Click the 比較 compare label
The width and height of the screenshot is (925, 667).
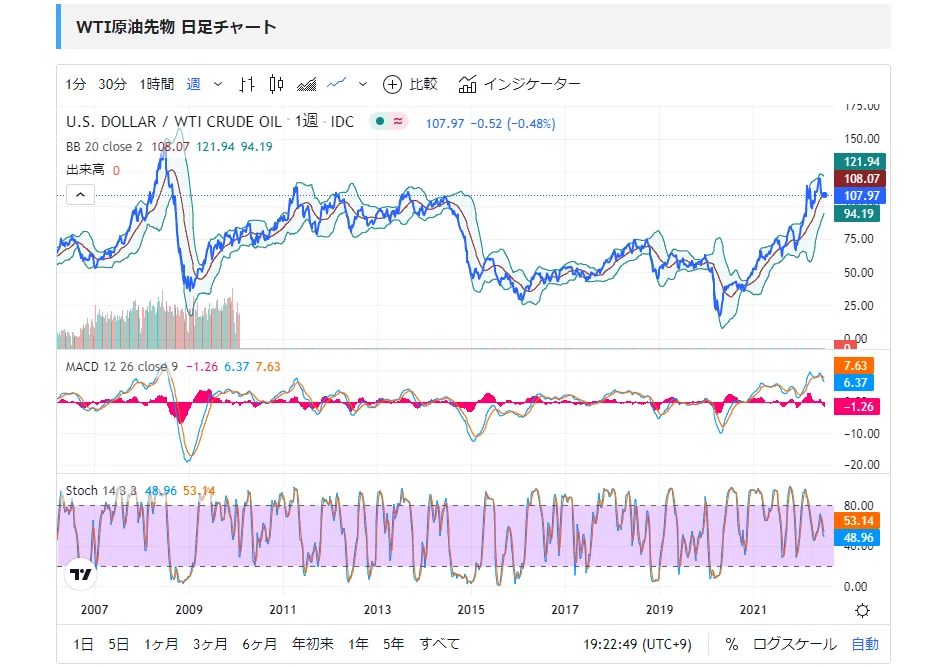(424, 84)
